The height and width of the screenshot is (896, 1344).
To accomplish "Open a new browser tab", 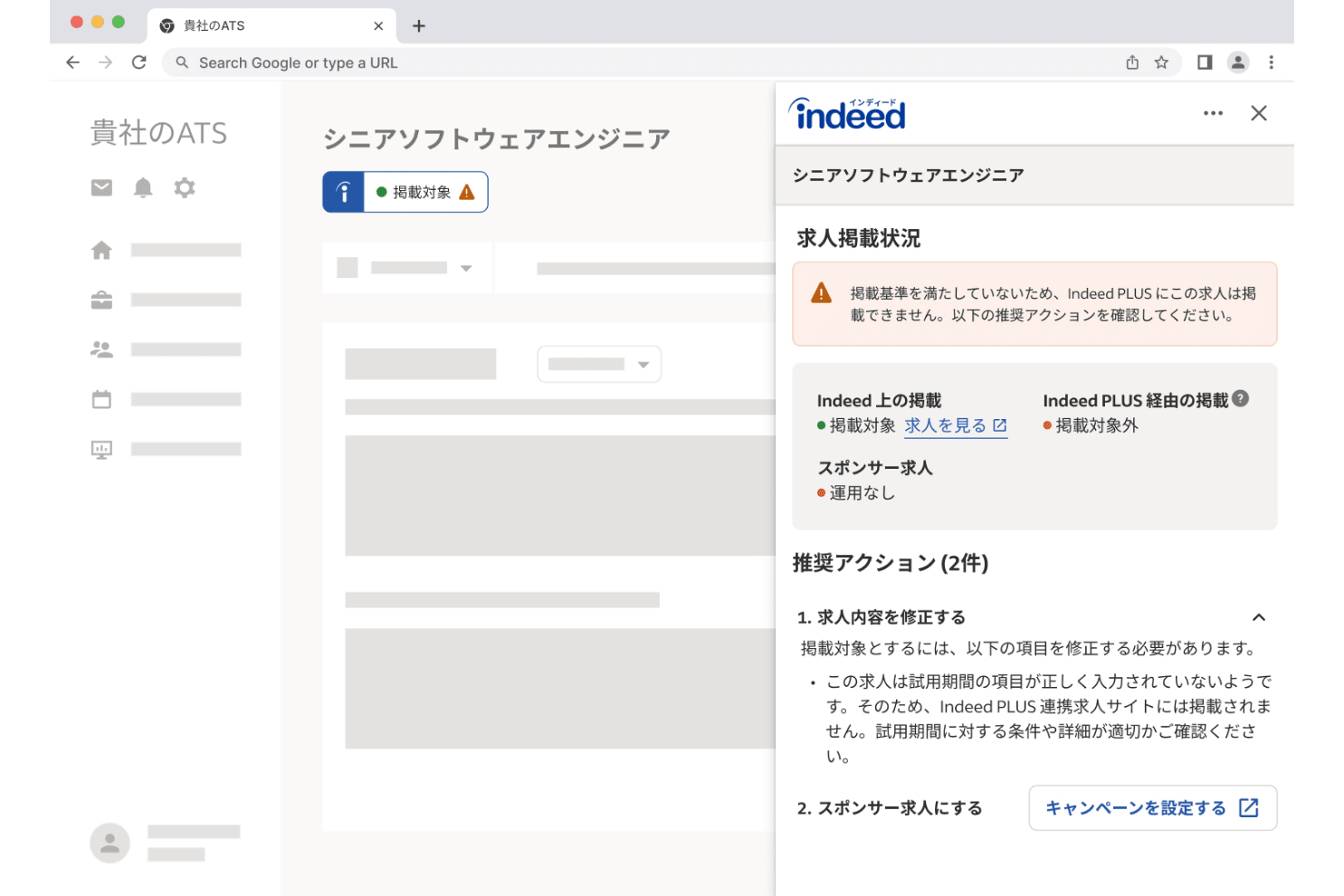I will tap(418, 25).
